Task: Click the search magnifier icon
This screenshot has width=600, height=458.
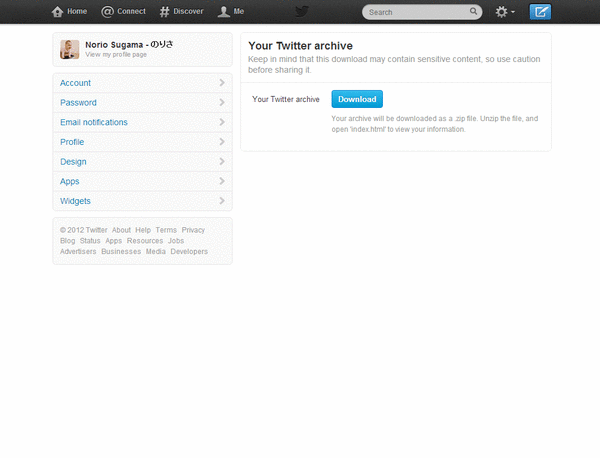Action: [473, 11]
